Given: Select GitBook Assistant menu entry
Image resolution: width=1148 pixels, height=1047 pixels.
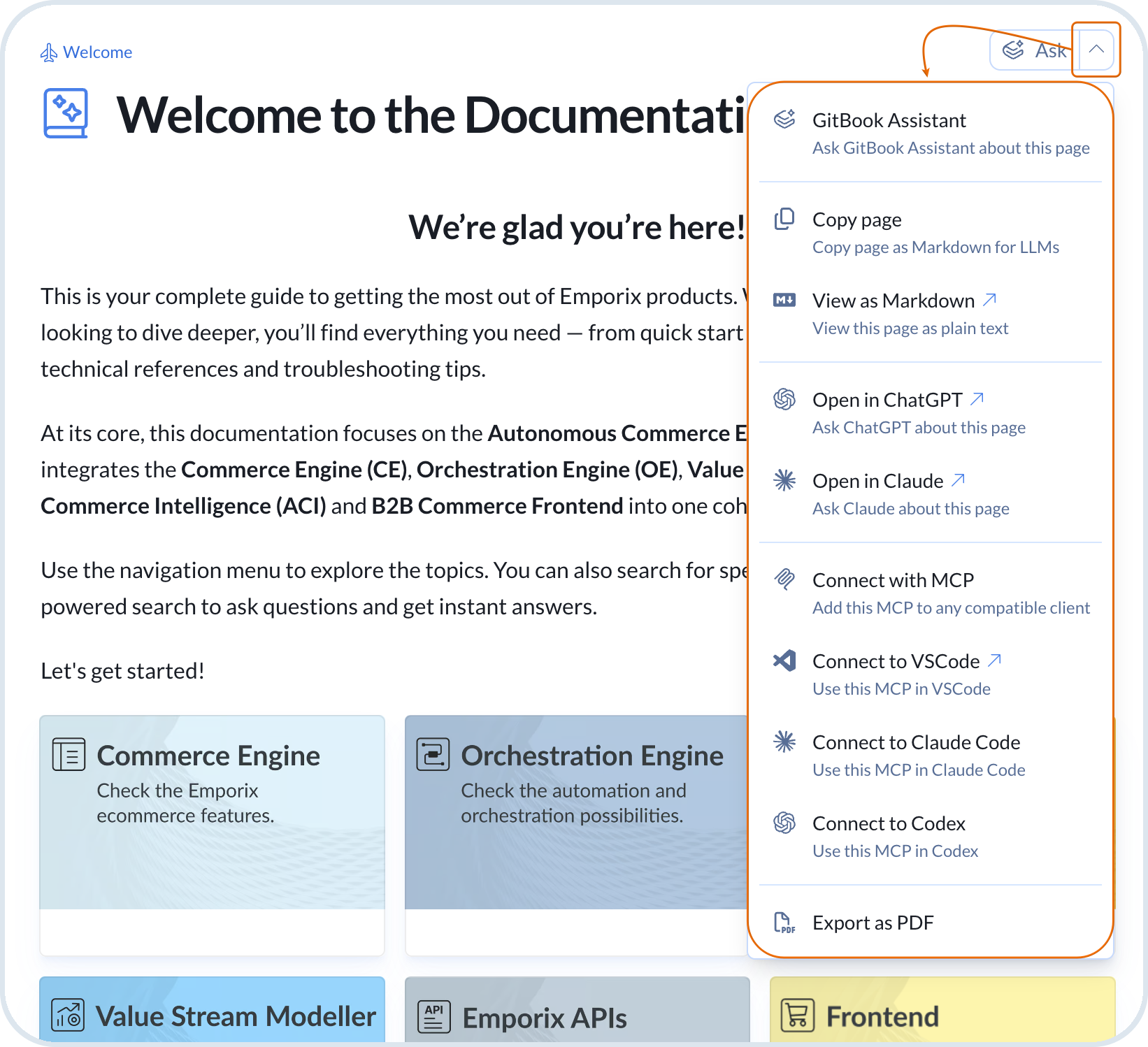Looking at the screenshot, I should (x=931, y=133).
